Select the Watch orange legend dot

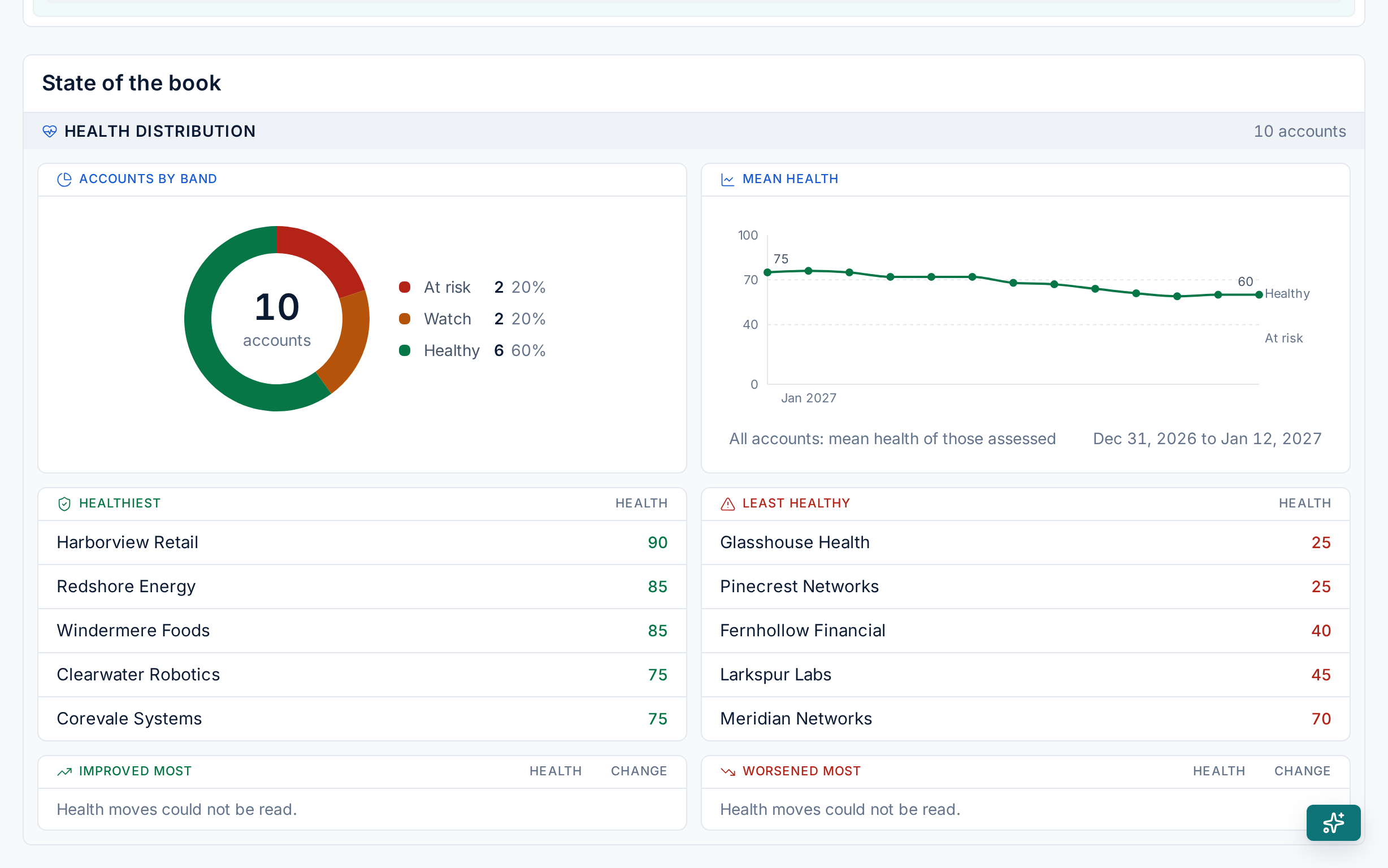[405, 319]
